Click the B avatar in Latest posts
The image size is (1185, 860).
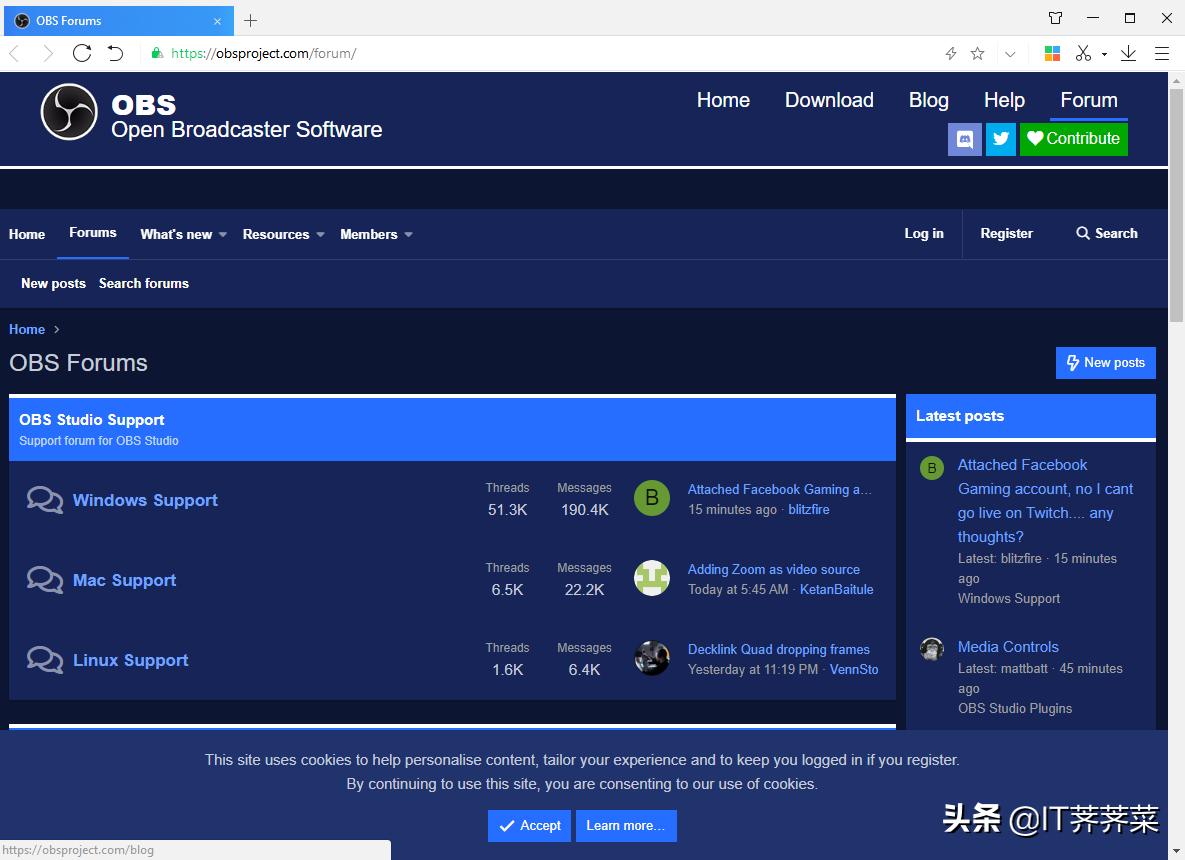(932, 468)
